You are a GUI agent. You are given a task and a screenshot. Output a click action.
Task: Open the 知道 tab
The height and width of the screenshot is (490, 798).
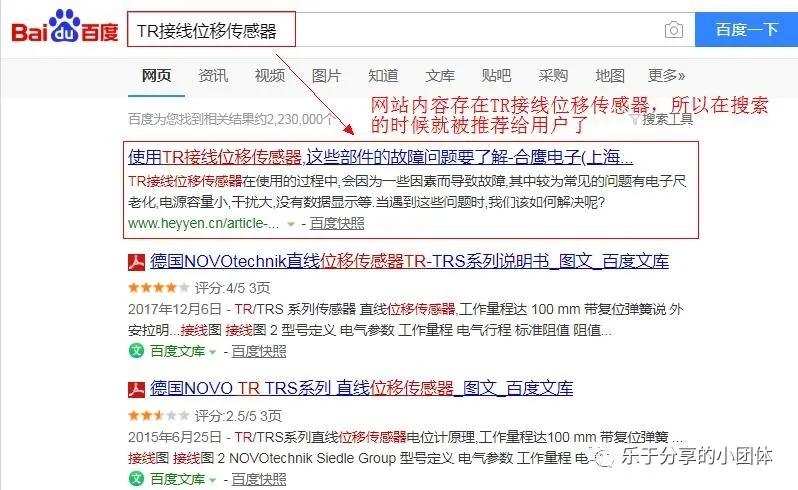pyautogui.click(x=383, y=76)
